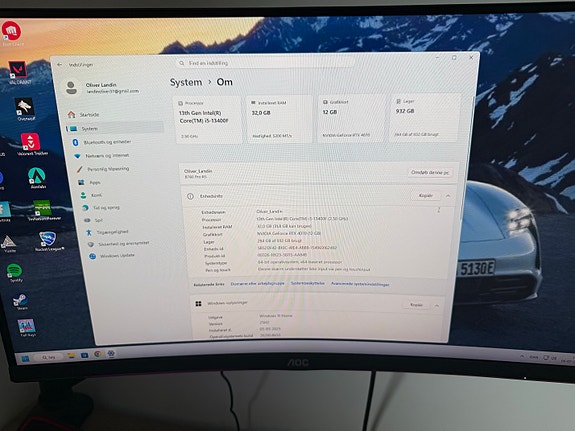575x431 pixels.
Task: Copy device info with the Kopiér button
Action: [425, 196]
